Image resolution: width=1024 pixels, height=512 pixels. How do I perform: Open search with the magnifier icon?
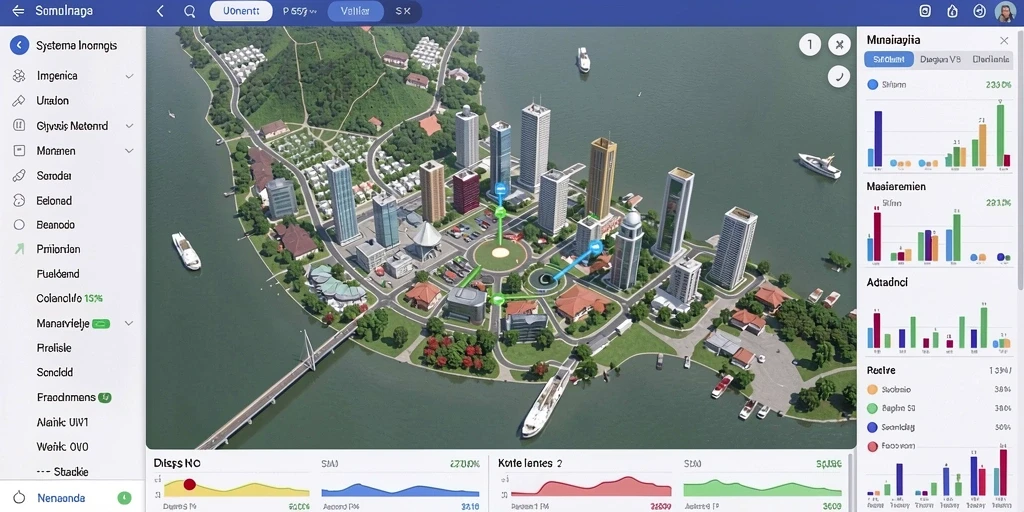pos(189,11)
